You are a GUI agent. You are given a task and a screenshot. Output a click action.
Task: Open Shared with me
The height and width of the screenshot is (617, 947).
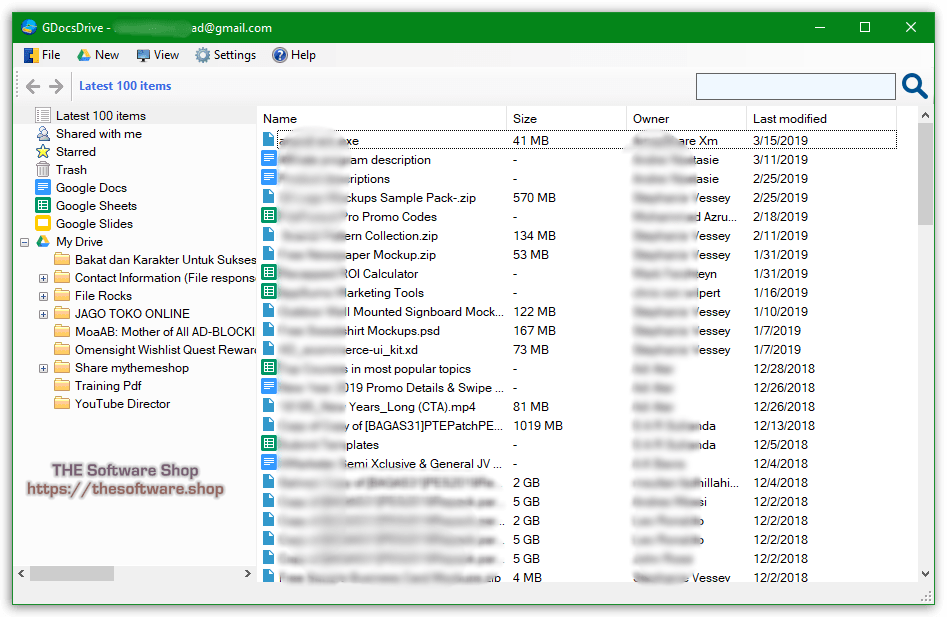[x=98, y=133]
